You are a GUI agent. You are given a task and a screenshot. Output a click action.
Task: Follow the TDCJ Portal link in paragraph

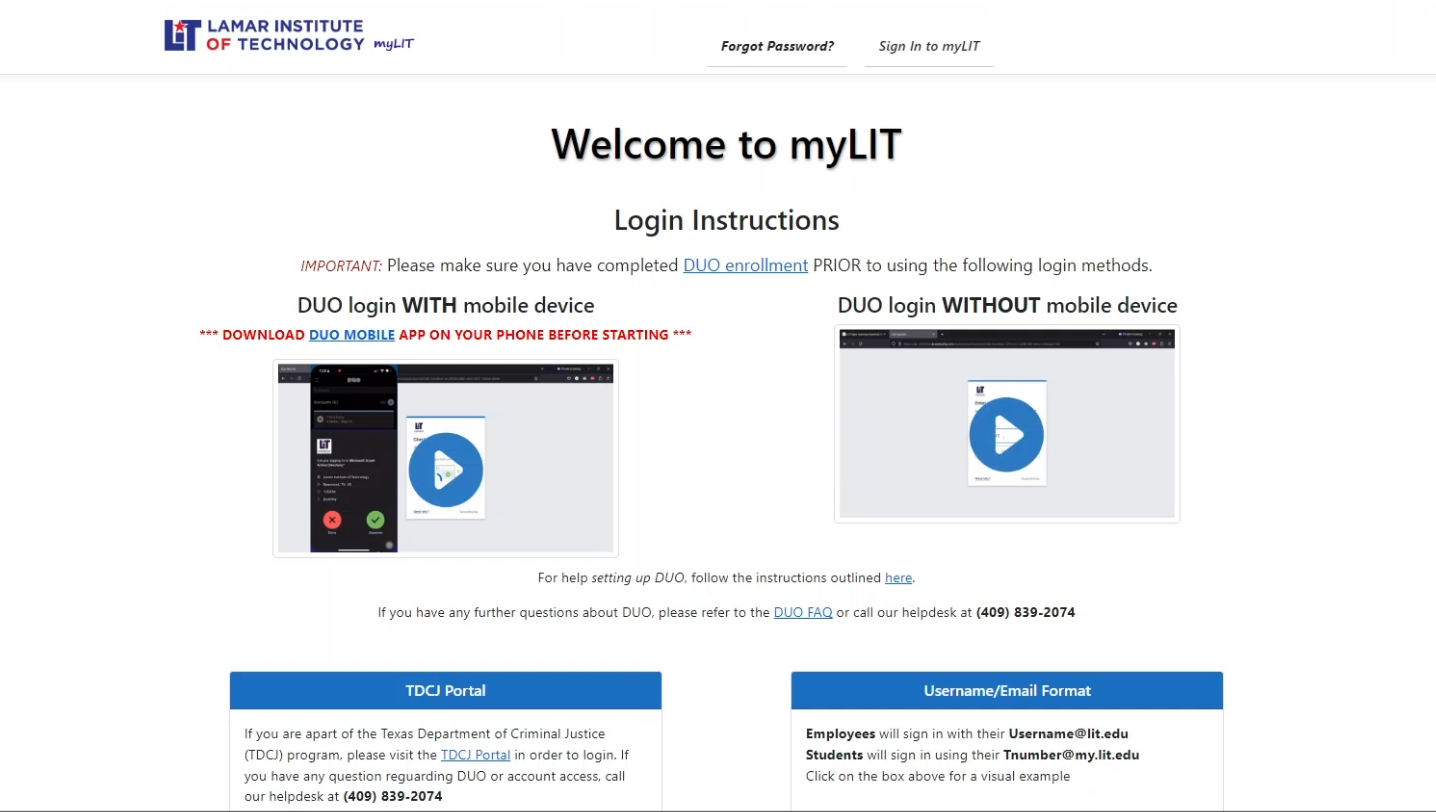point(476,755)
